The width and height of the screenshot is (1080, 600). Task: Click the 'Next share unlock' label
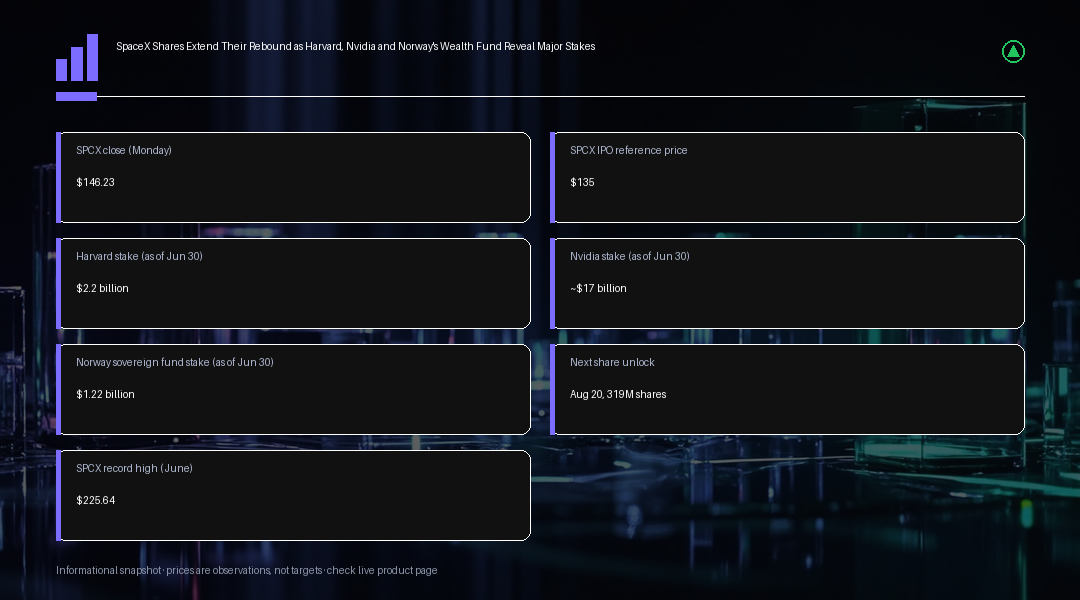point(612,362)
